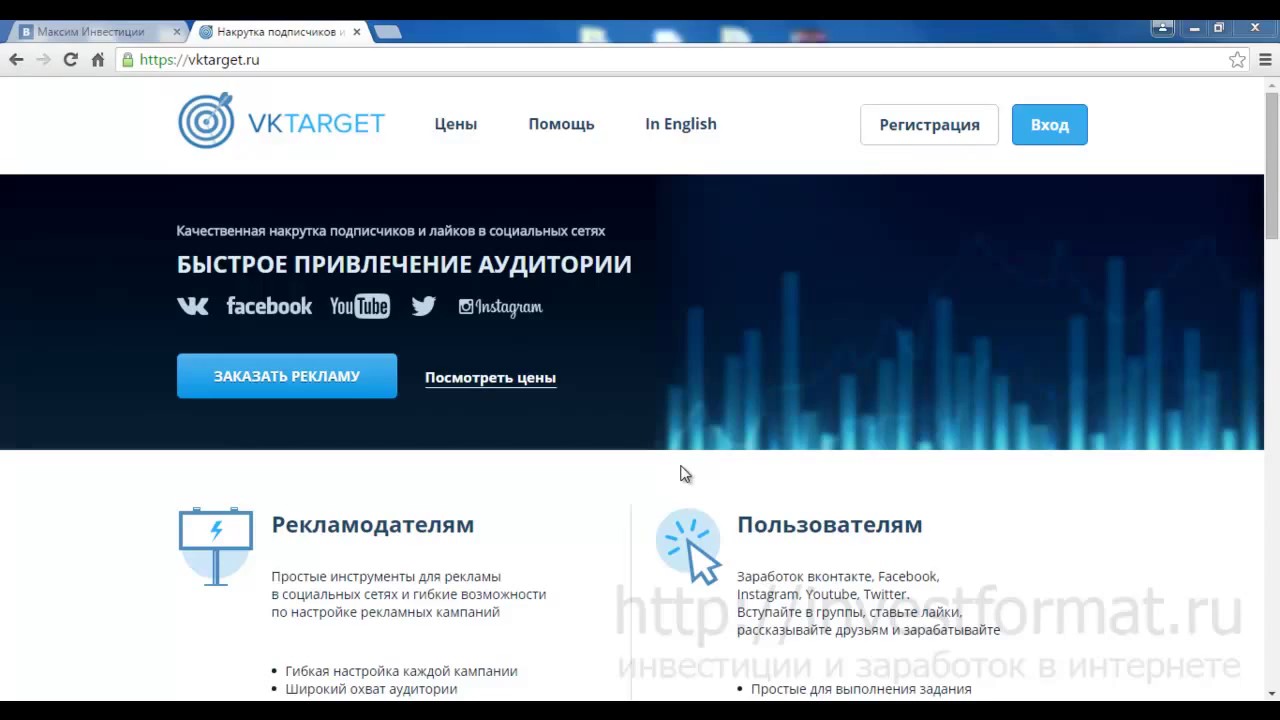Open the Цены menu item
1280x720 pixels.
[x=456, y=124]
